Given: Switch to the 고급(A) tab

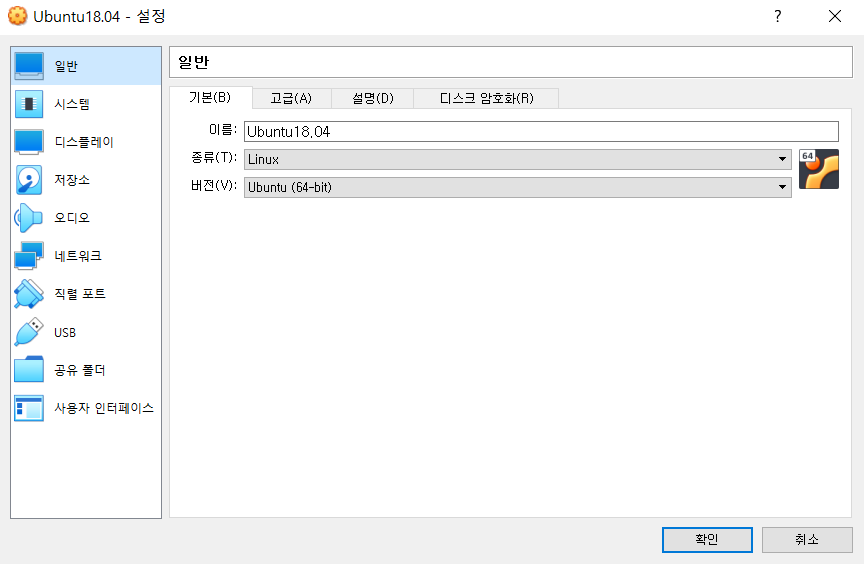Looking at the screenshot, I should (291, 99).
